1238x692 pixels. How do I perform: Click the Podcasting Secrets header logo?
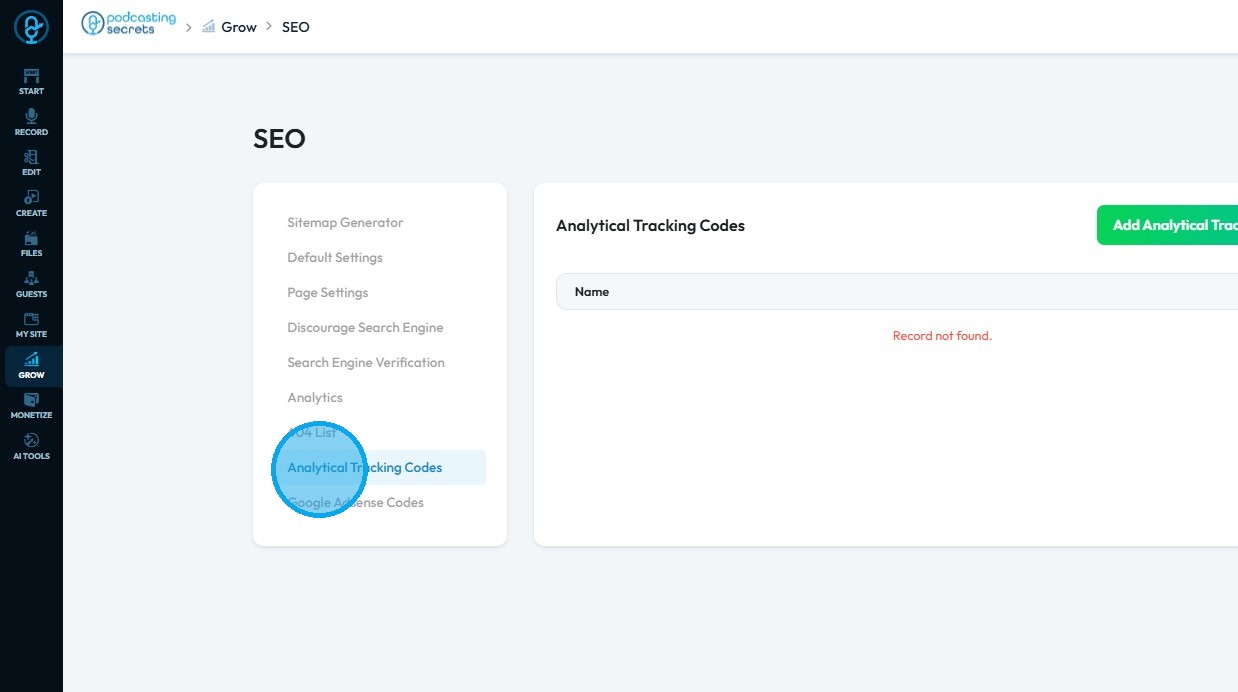pos(128,23)
